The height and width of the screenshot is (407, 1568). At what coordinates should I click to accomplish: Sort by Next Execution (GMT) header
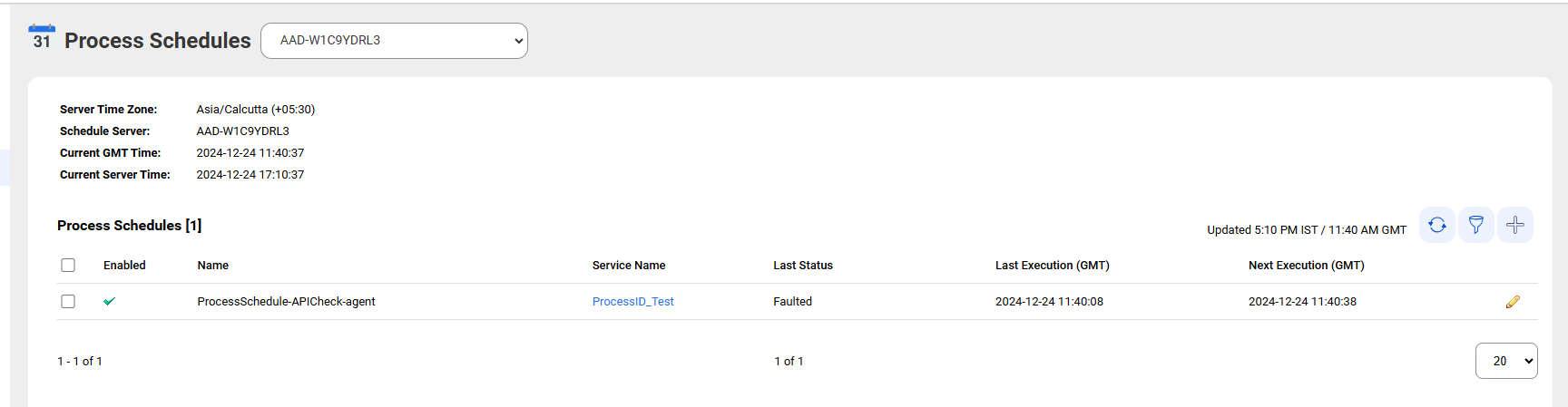coord(1307,266)
